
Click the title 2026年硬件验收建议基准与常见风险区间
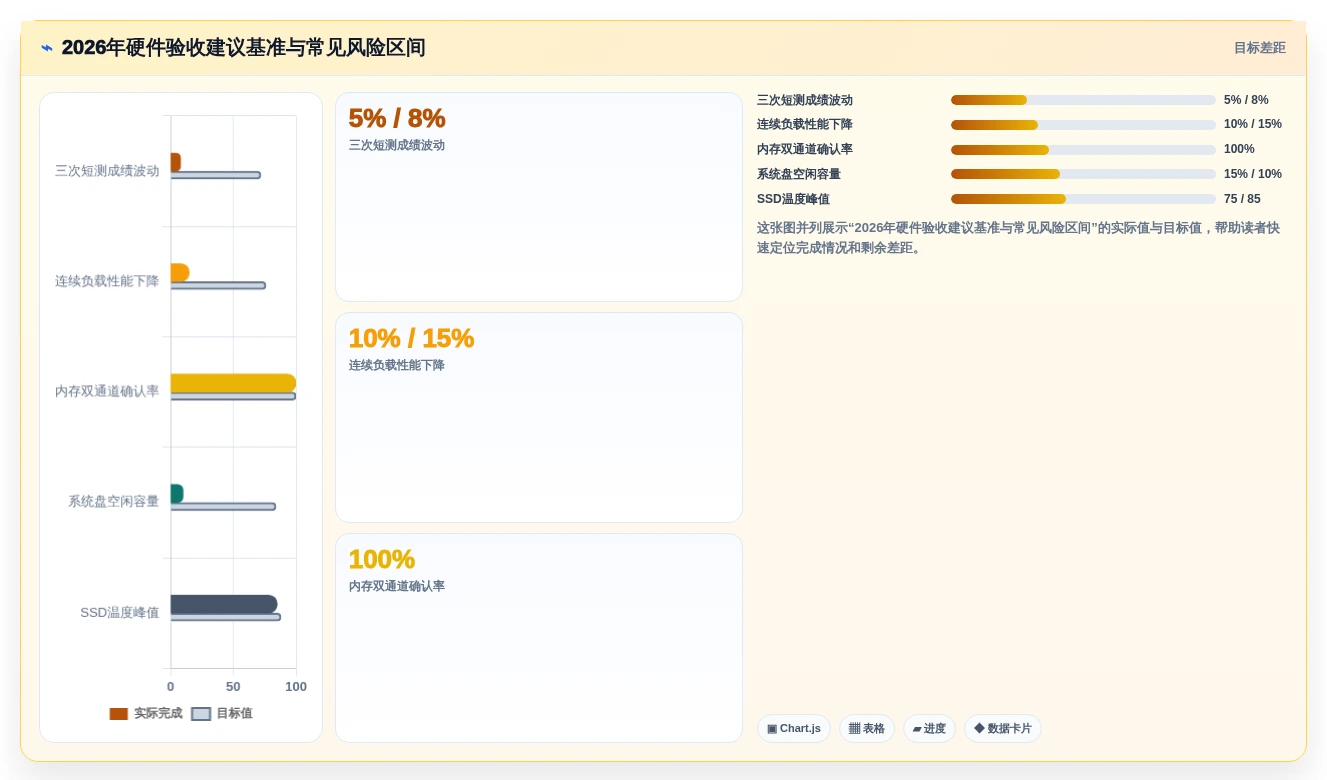pos(243,48)
